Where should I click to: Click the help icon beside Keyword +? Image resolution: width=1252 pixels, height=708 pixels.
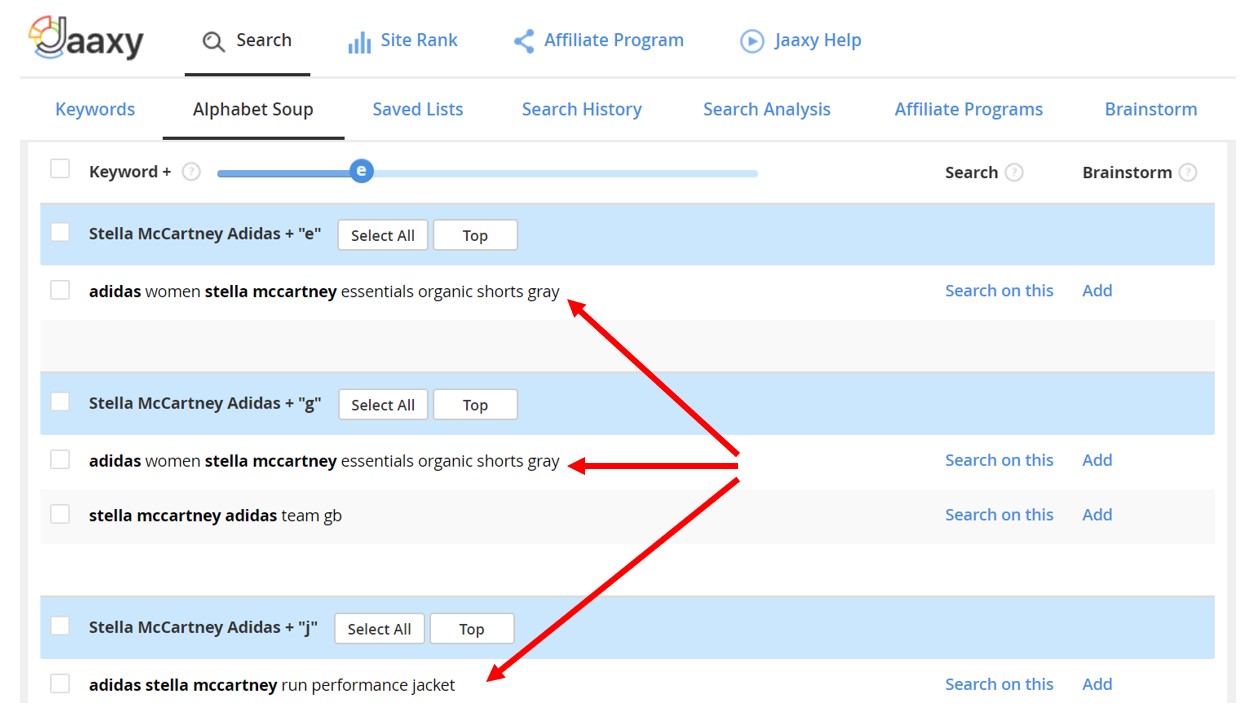click(x=192, y=172)
